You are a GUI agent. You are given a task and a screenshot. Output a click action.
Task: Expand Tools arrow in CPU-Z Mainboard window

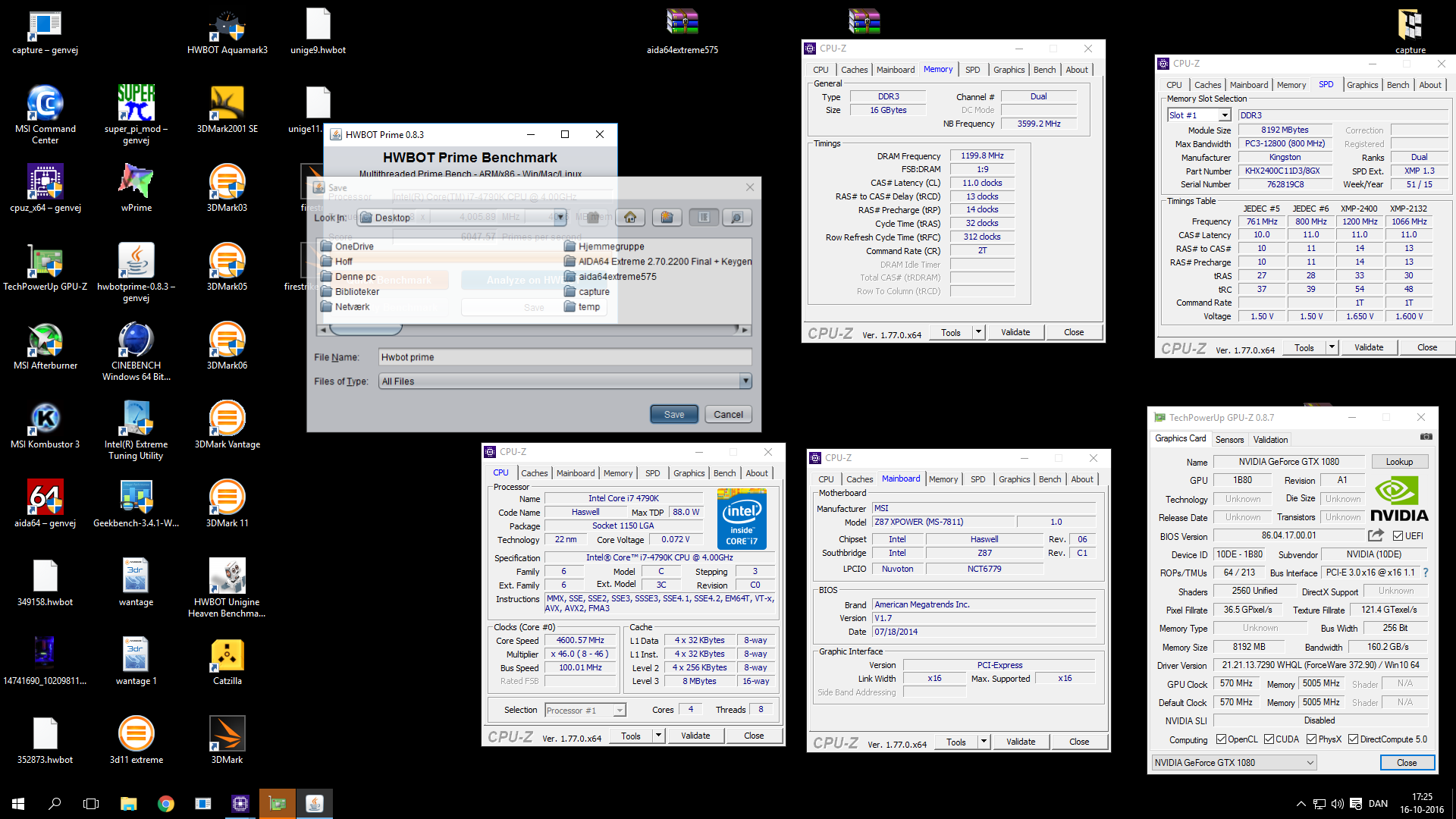point(984,742)
